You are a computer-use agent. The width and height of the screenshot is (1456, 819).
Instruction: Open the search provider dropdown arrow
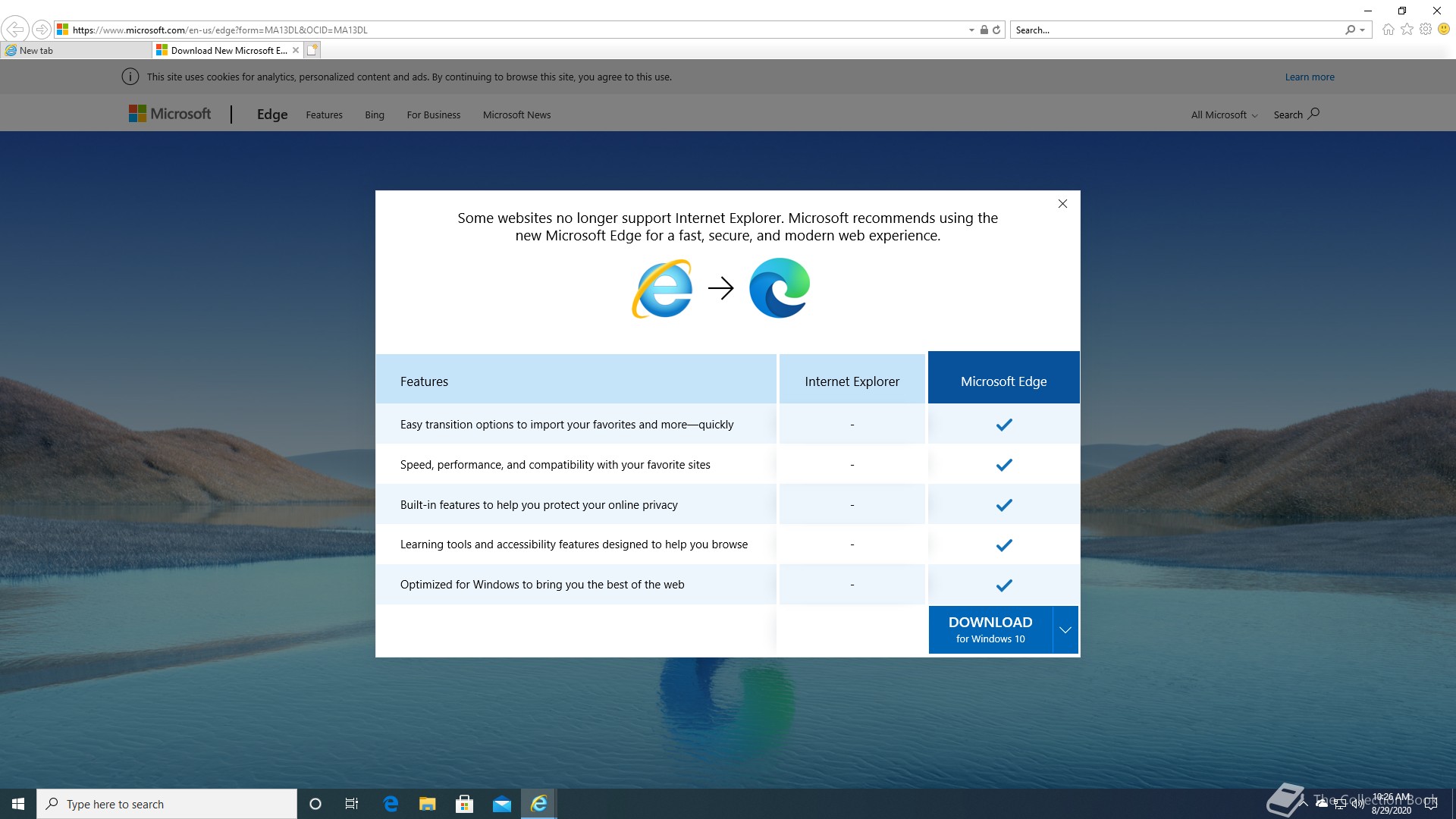point(1363,30)
